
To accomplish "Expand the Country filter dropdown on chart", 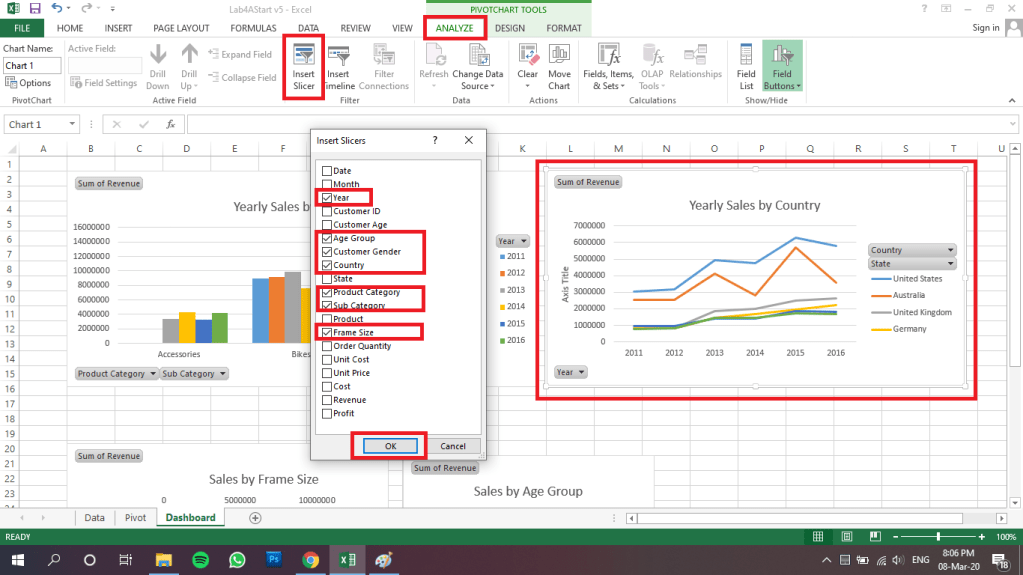I will coord(949,250).
